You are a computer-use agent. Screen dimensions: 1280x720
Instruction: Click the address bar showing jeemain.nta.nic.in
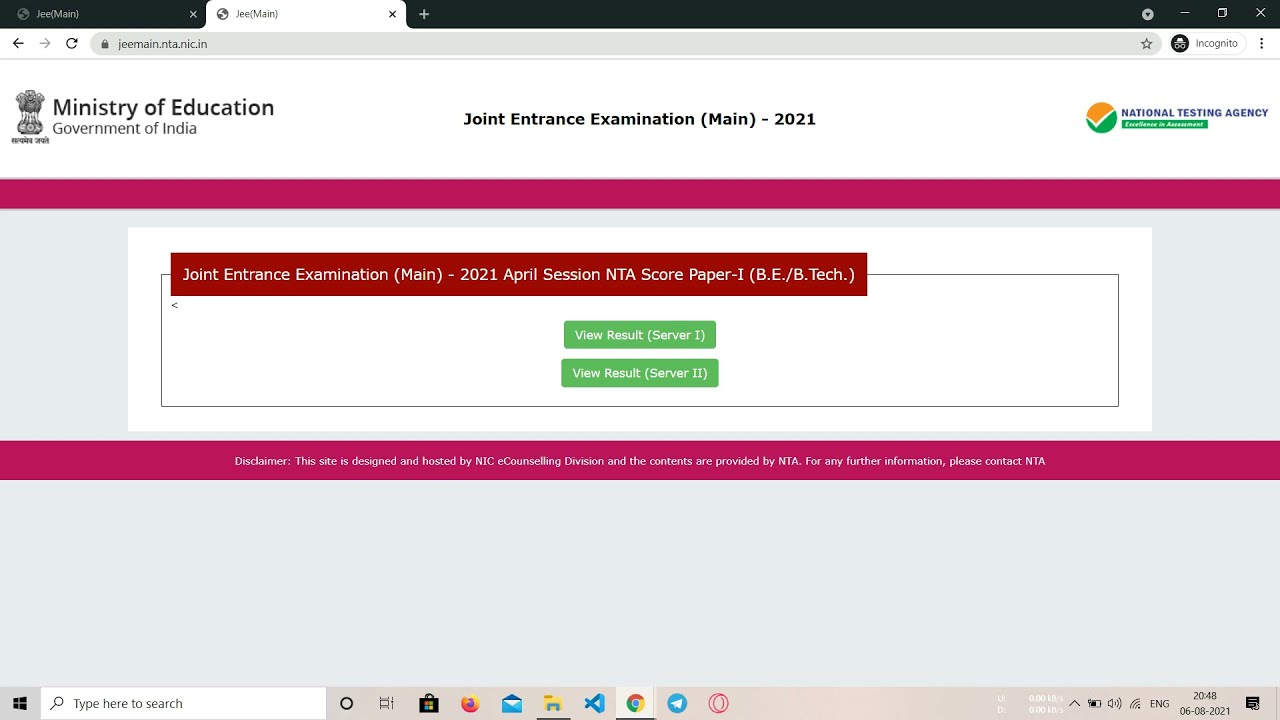[x=625, y=44]
